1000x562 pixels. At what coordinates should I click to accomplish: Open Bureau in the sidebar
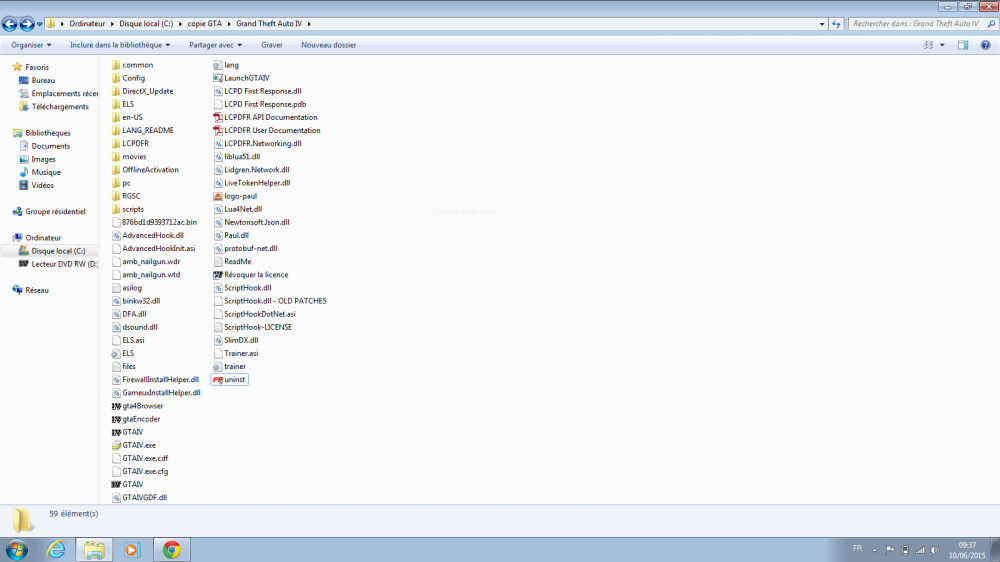[x=43, y=80]
